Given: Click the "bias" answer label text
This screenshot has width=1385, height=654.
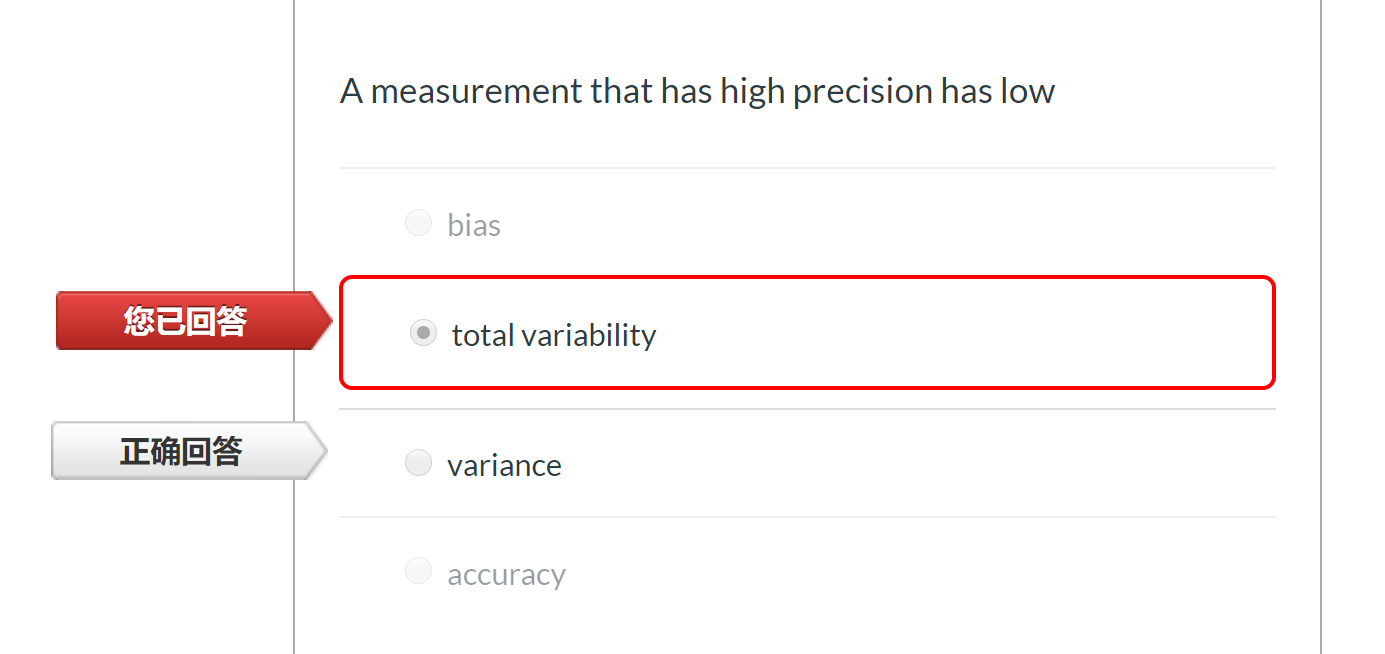Looking at the screenshot, I should pos(474,226).
